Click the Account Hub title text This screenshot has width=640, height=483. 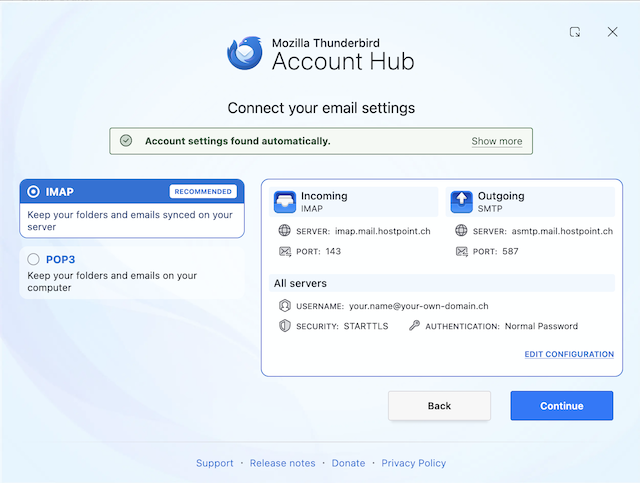(343, 61)
